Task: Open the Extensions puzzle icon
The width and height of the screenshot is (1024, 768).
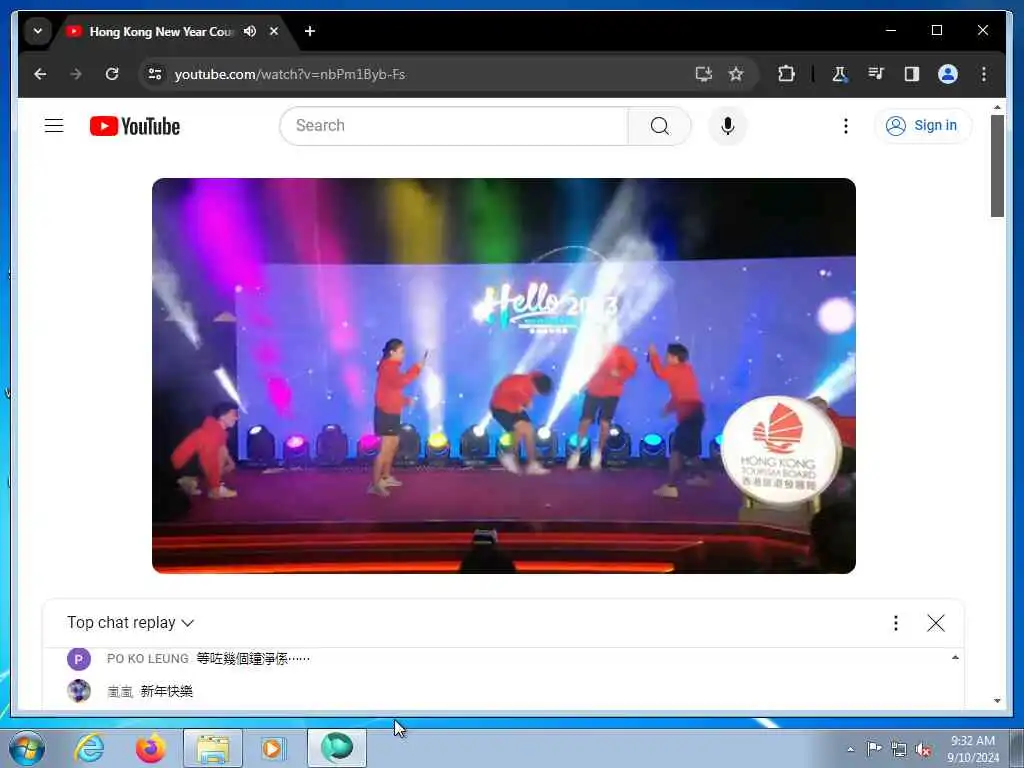Action: [x=786, y=74]
